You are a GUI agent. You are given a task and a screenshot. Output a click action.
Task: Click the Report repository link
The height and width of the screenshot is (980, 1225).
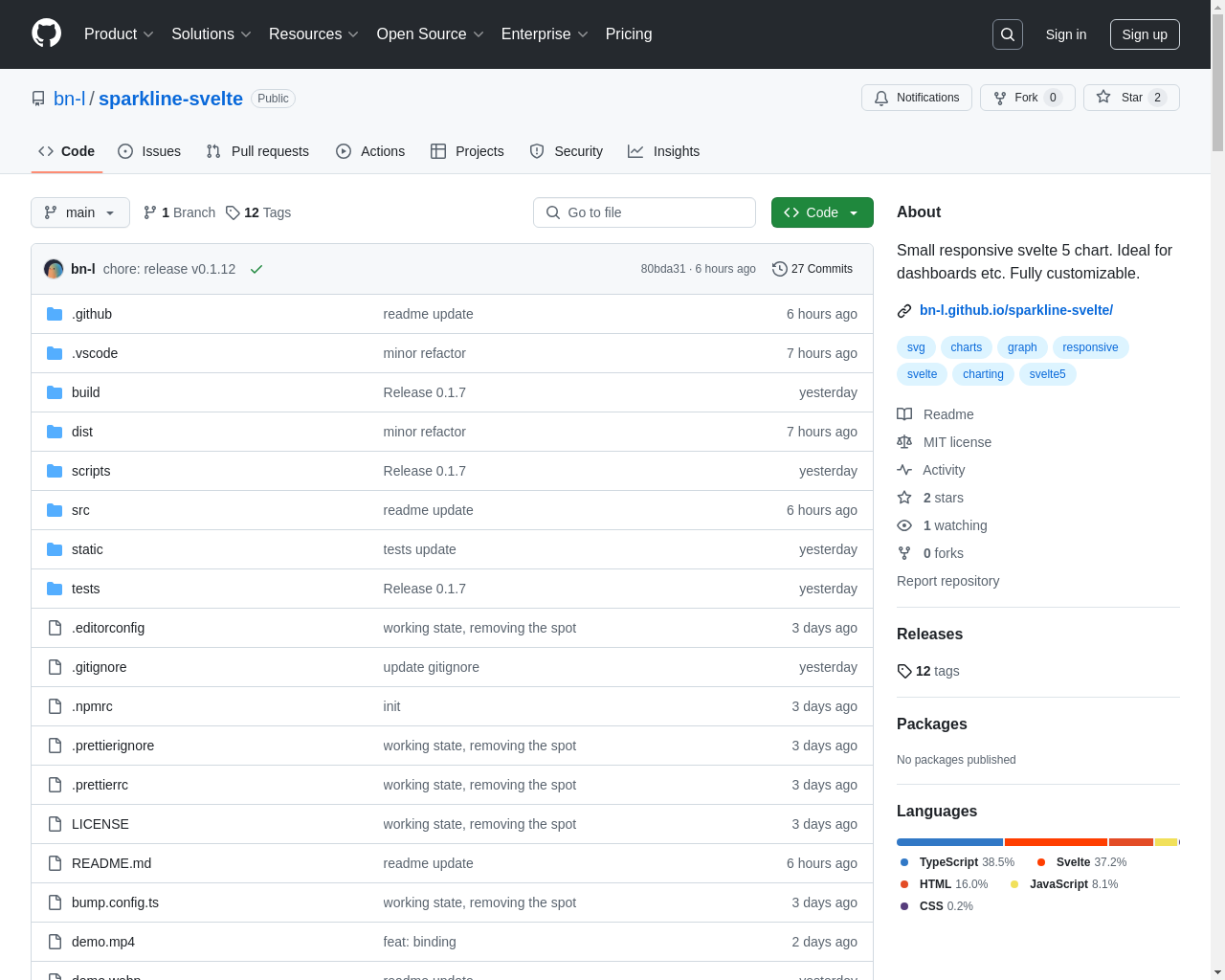point(947,581)
